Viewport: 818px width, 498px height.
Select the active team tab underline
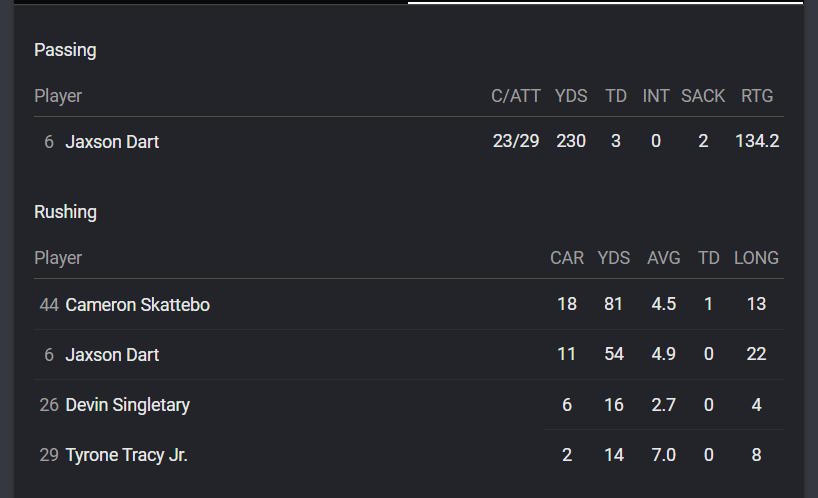pos(605,2)
